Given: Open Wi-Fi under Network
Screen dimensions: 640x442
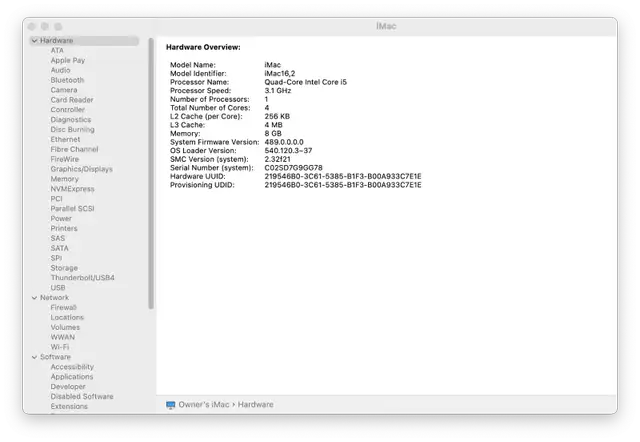Looking at the screenshot, I should coord(60,347).
